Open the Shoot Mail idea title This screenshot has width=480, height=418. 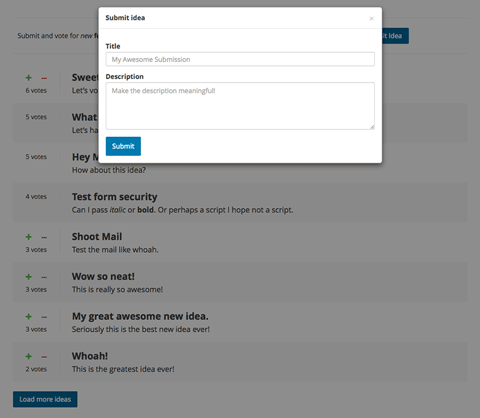(x=97, y=237)
